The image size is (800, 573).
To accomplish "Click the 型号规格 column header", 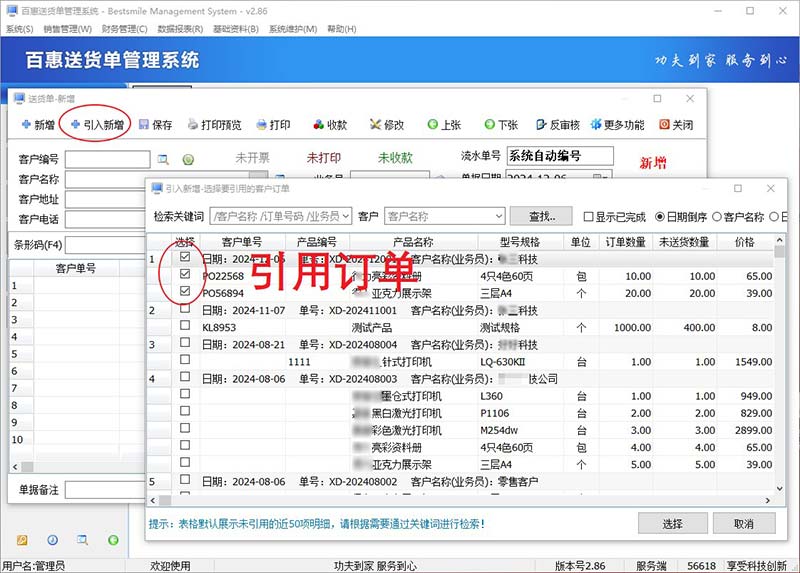I will [520, 242].
